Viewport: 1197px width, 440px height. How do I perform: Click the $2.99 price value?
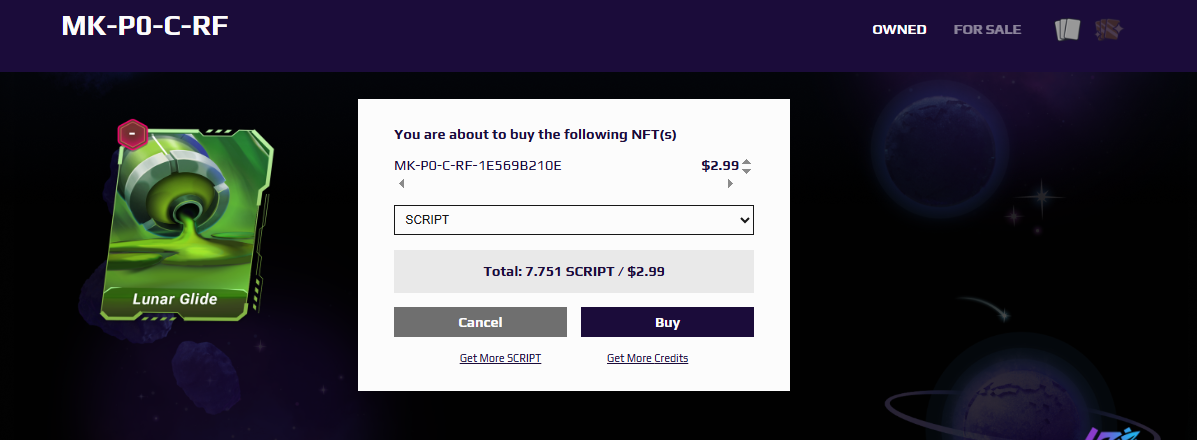tap(720, 165)
